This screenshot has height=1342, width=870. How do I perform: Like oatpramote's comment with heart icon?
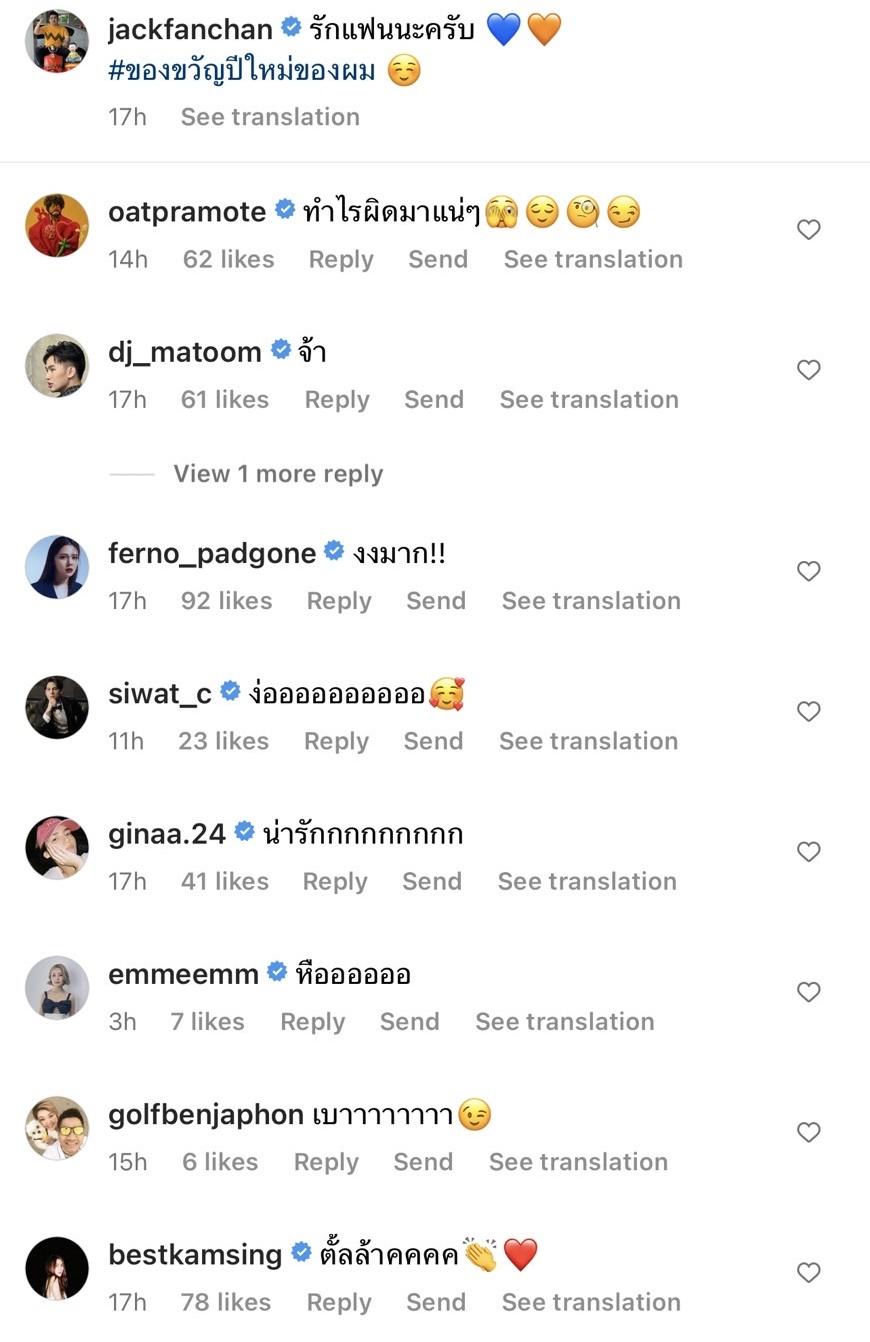click(808, 230)
